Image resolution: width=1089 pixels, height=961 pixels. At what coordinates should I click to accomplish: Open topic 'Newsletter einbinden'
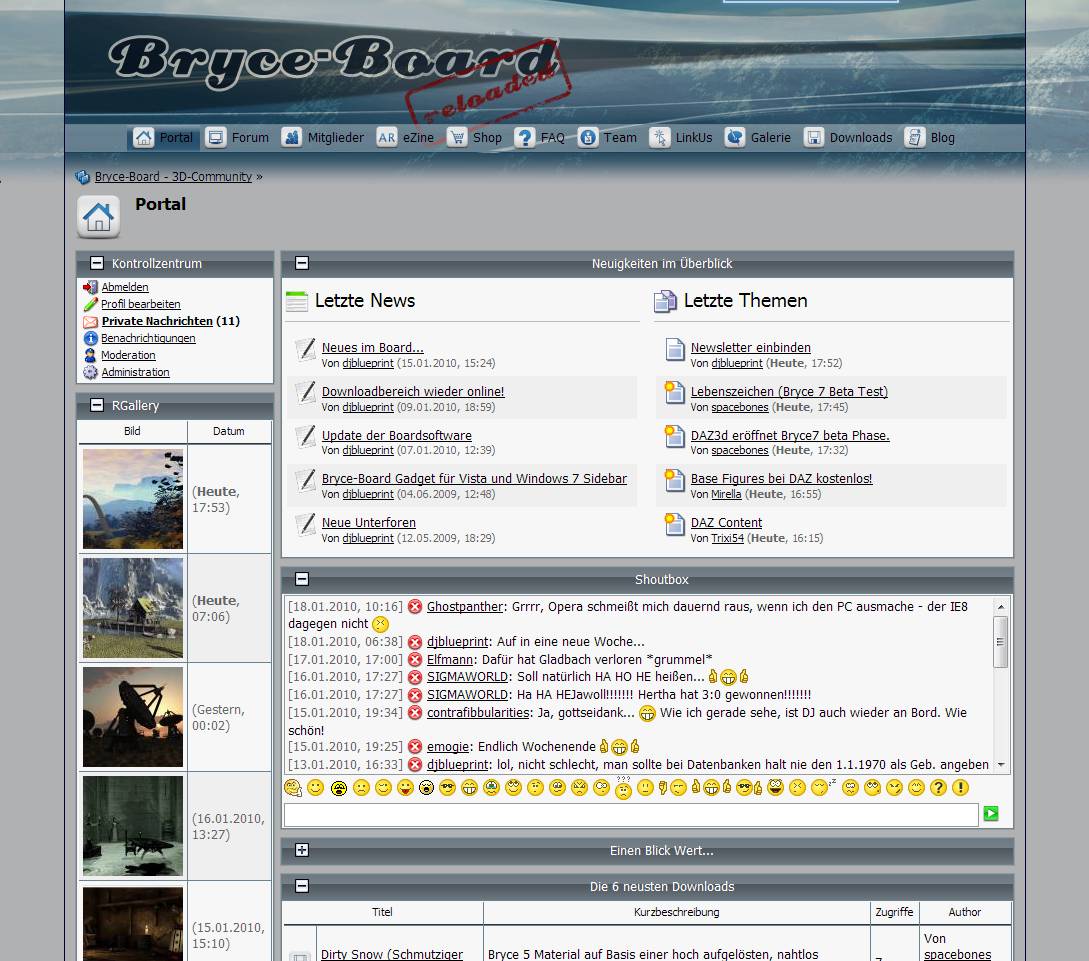(x=750, y=348)
